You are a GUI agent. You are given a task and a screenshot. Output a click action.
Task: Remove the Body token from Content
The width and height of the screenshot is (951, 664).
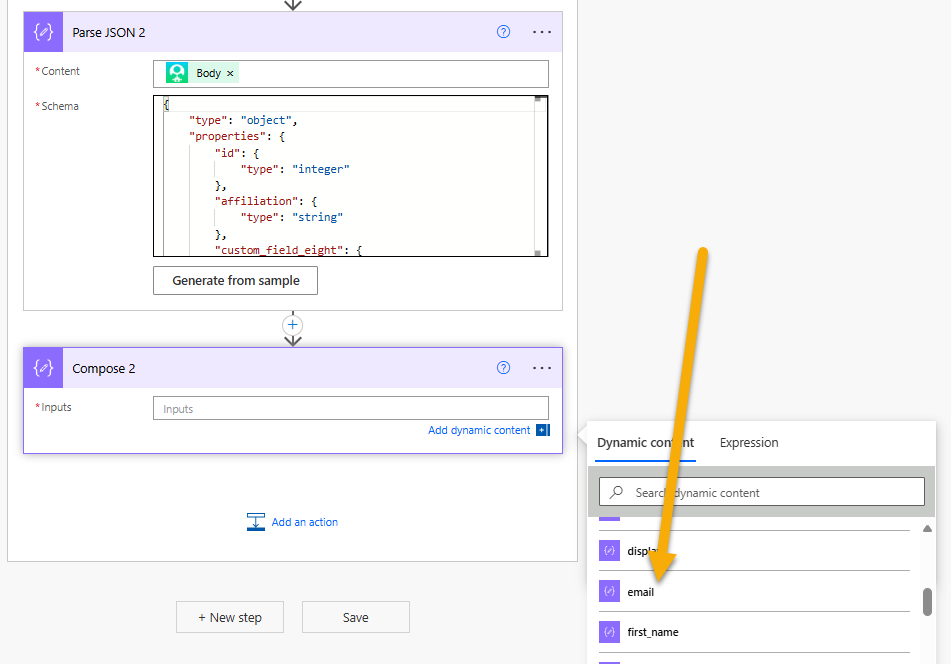coord(230,73)
